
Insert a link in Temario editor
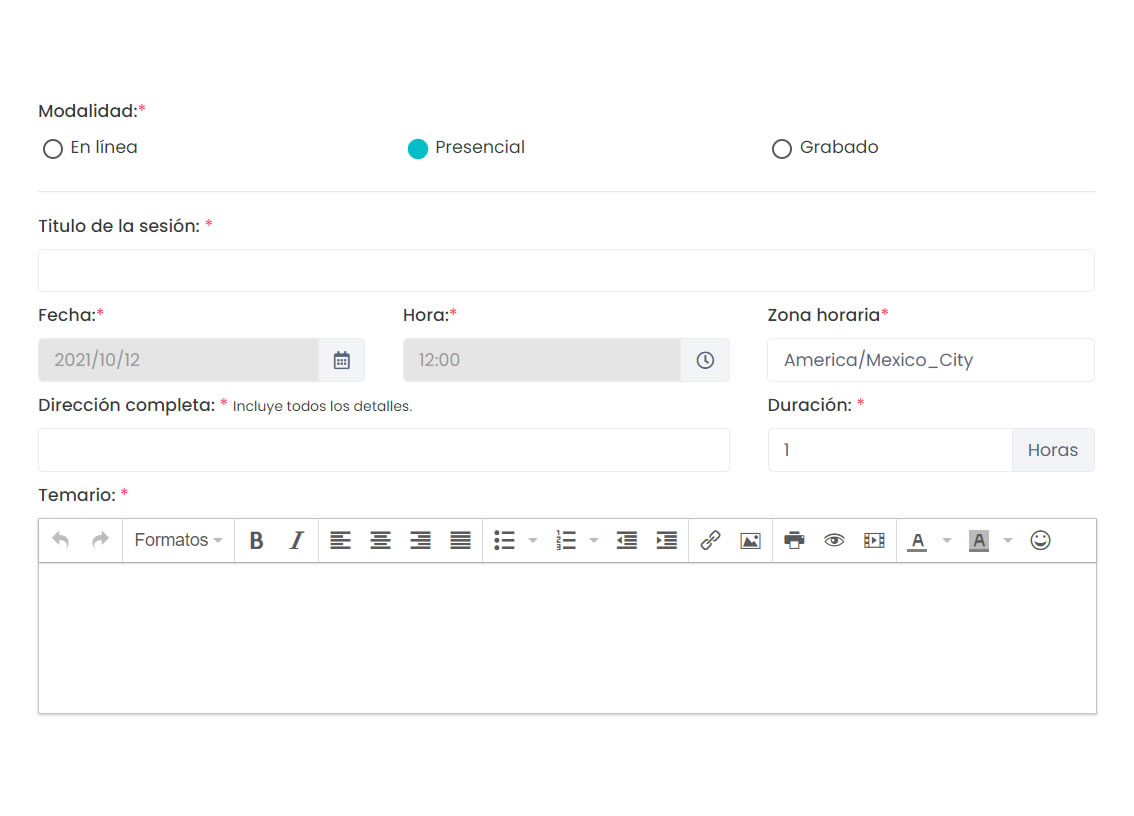[x=710, y=541]
